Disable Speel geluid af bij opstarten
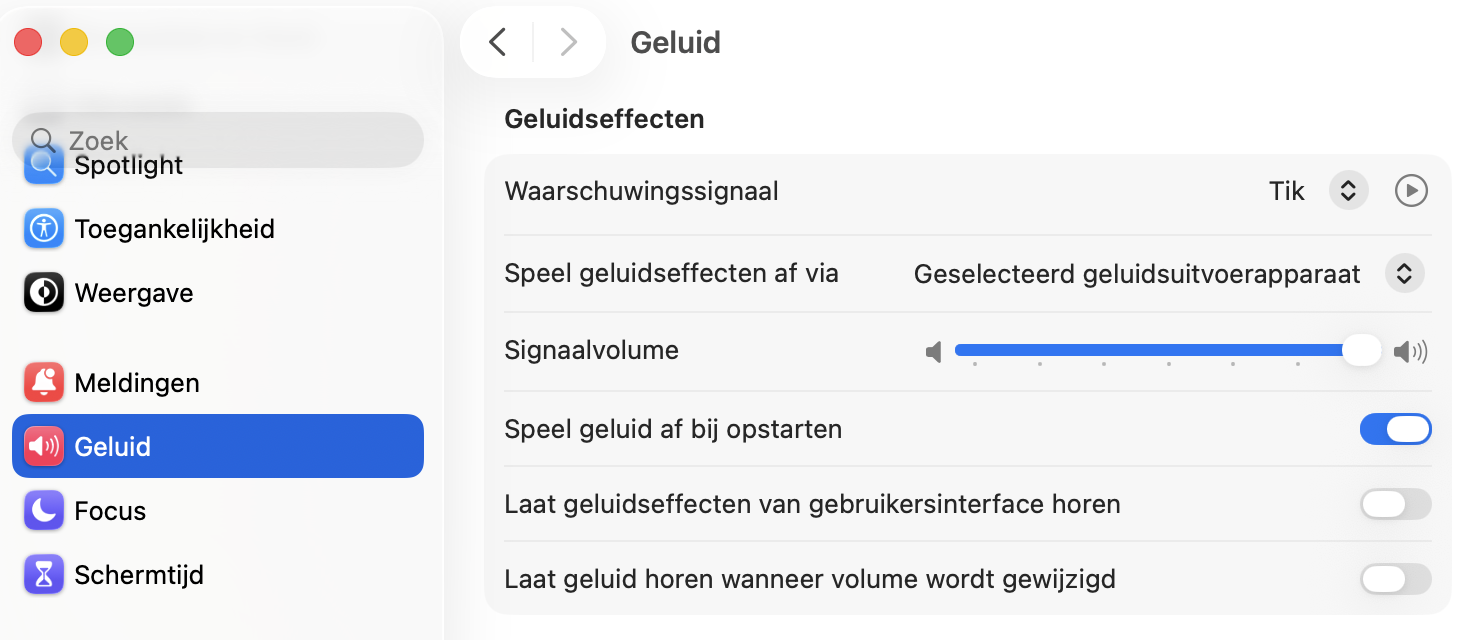This screenshot has height=640, width=1468. pyautogui.click(x=1396, y=429)
